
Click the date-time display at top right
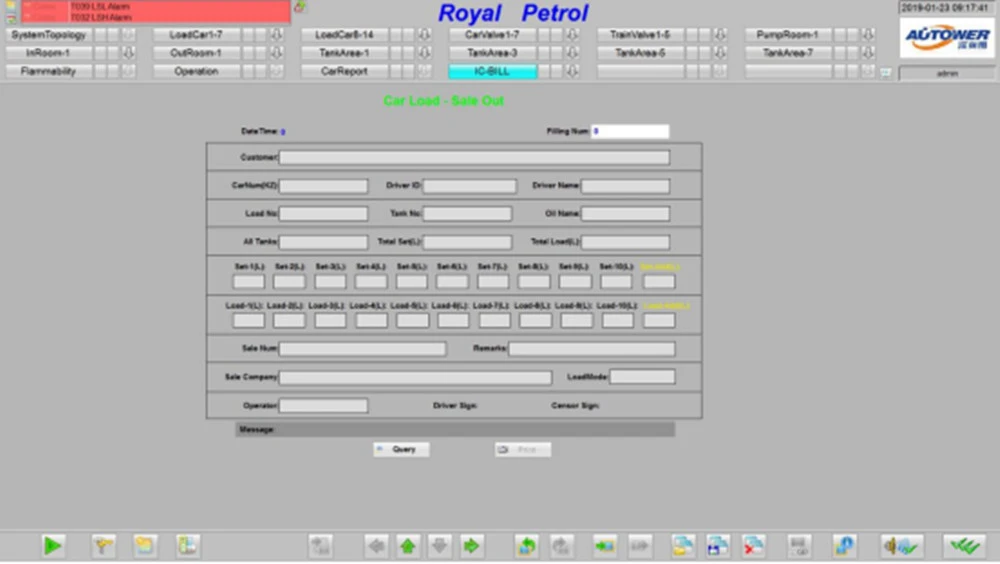[x=945, y=8]
